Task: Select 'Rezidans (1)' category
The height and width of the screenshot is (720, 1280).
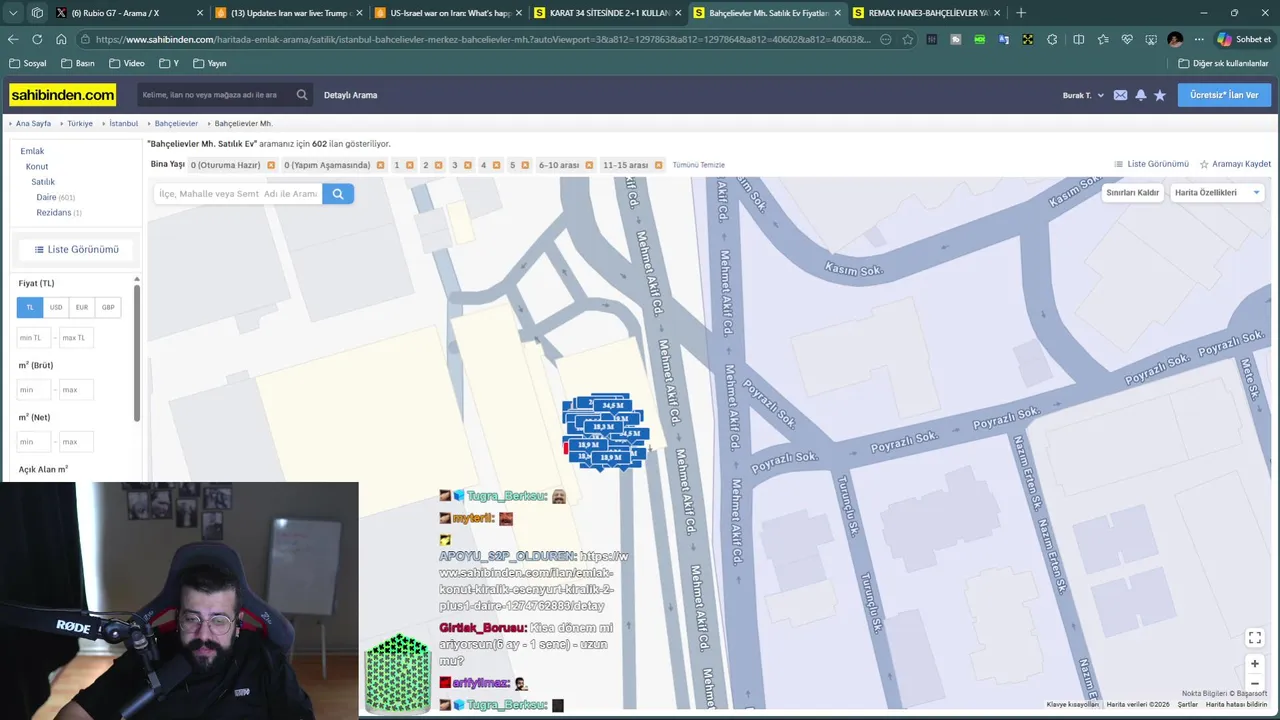Action: pyautogui.click(x=59, y=212)
